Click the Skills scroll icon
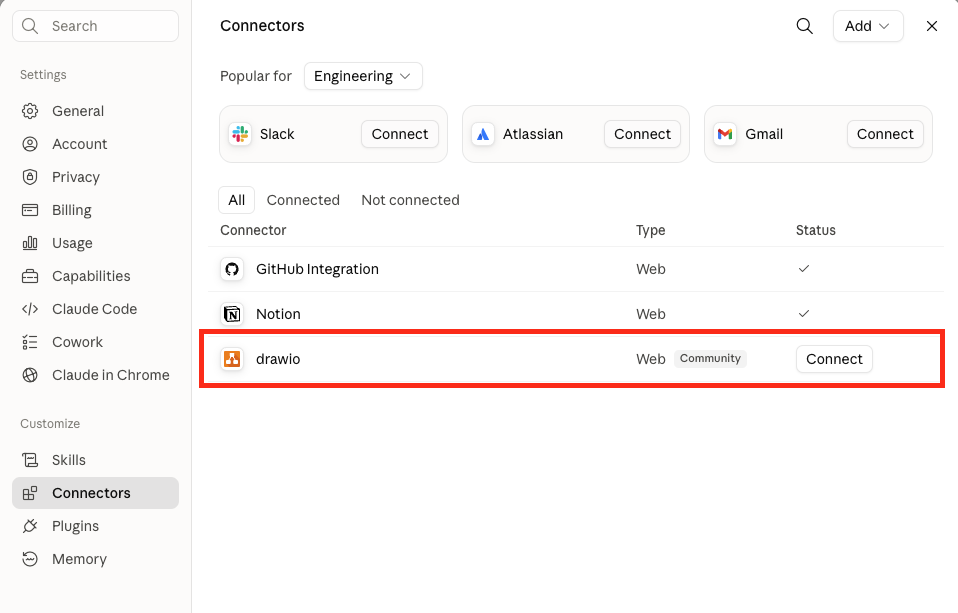958x613 pixels. [x=30, y=460]
